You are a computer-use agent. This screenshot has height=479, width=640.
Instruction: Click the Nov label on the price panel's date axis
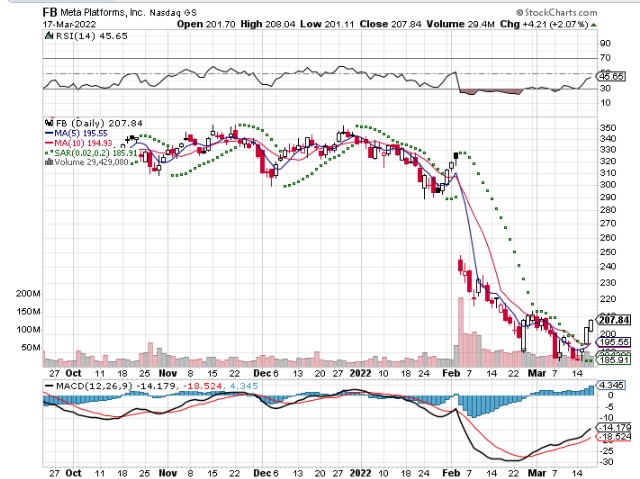(x=167, y=373)
